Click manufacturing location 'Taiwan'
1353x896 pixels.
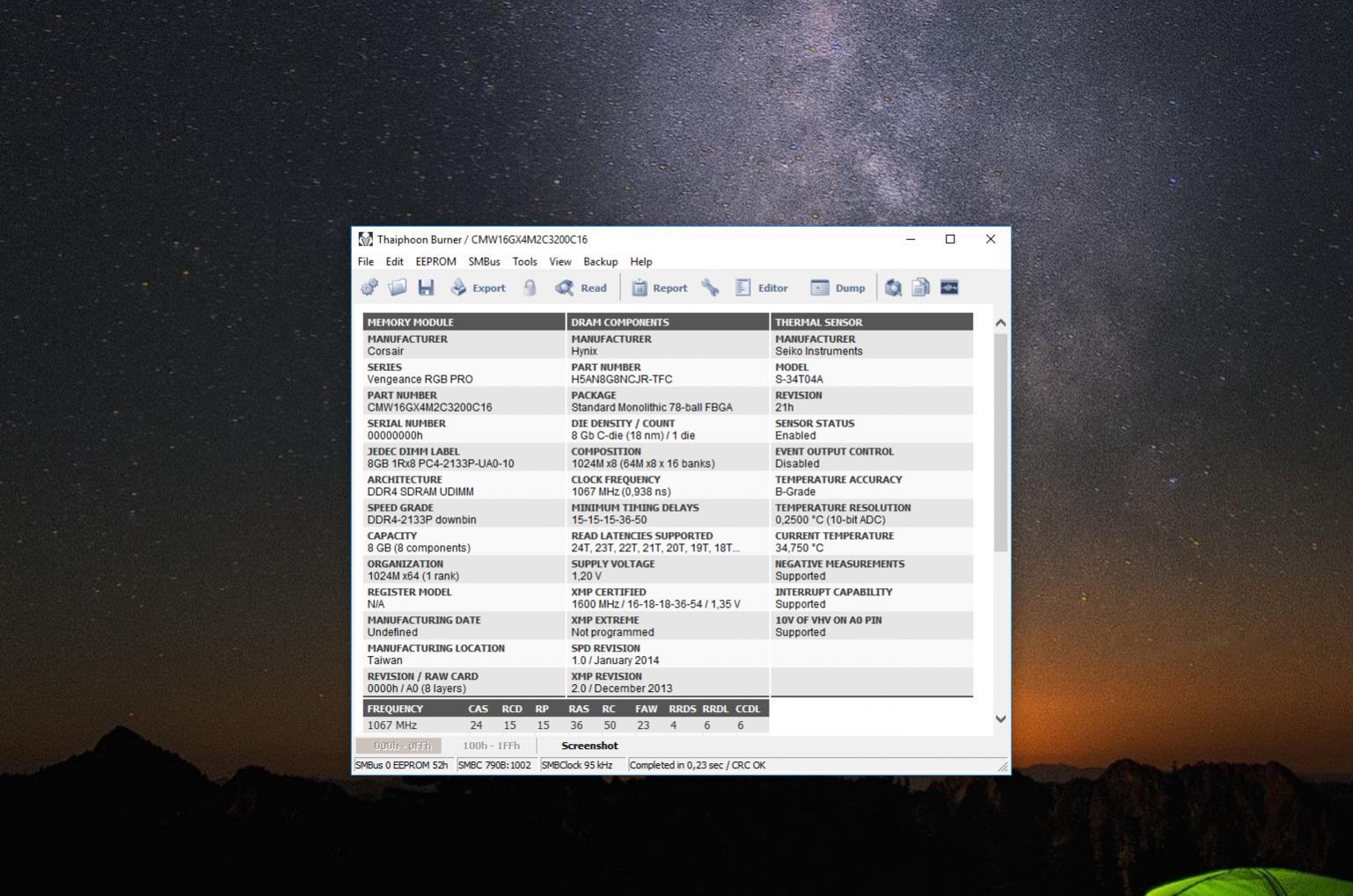coord(384,660)
